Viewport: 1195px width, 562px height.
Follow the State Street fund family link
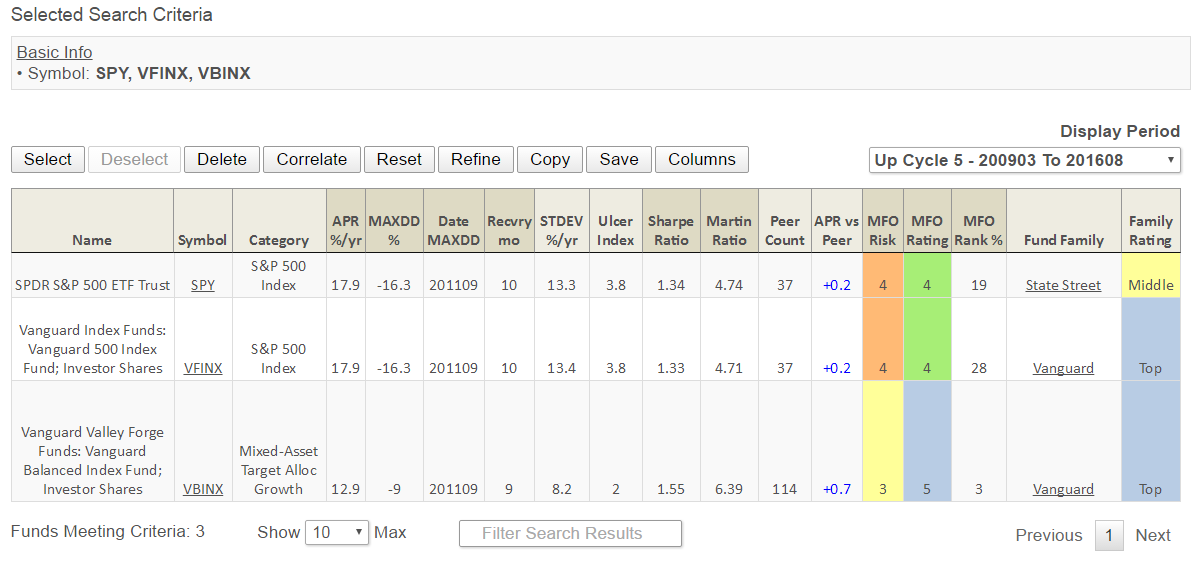(1063, 285)
